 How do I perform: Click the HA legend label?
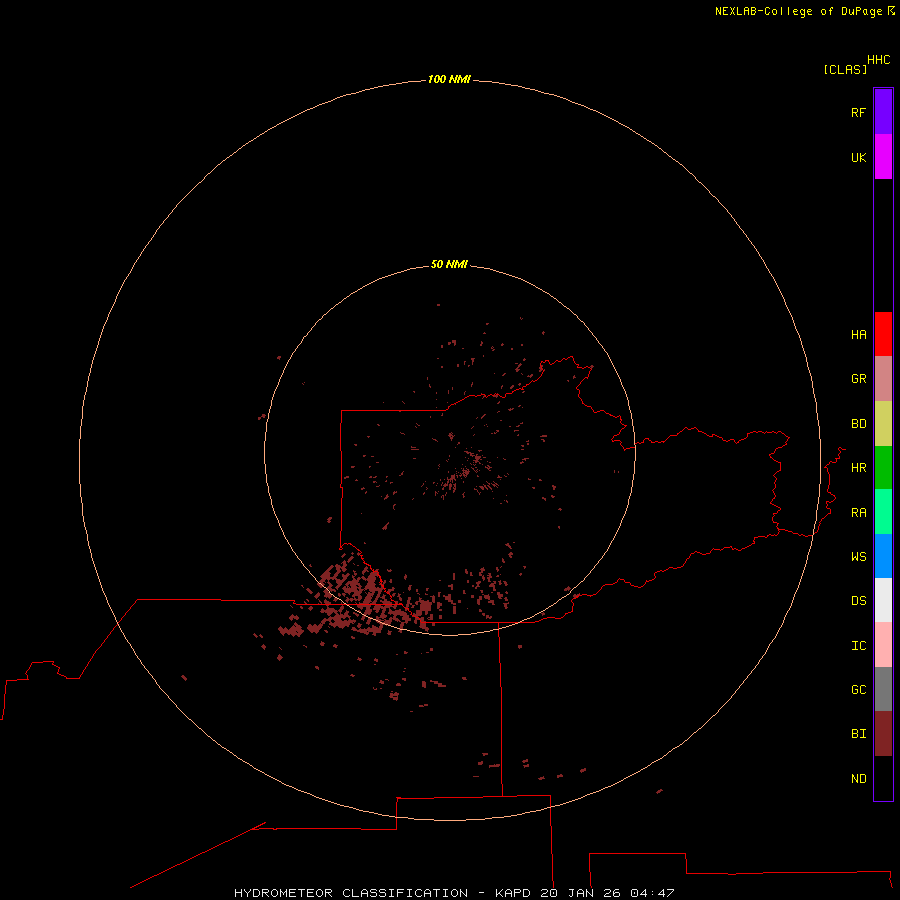[x=858, y=335]
